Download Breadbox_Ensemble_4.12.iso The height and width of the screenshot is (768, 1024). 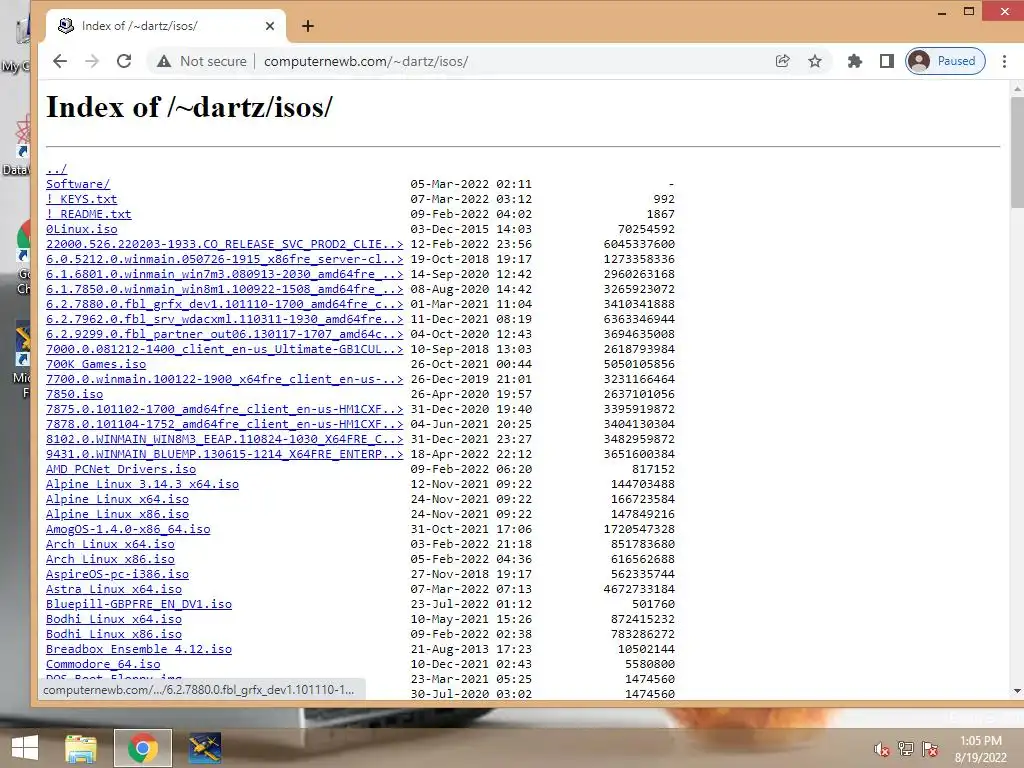tap(139, 650)
